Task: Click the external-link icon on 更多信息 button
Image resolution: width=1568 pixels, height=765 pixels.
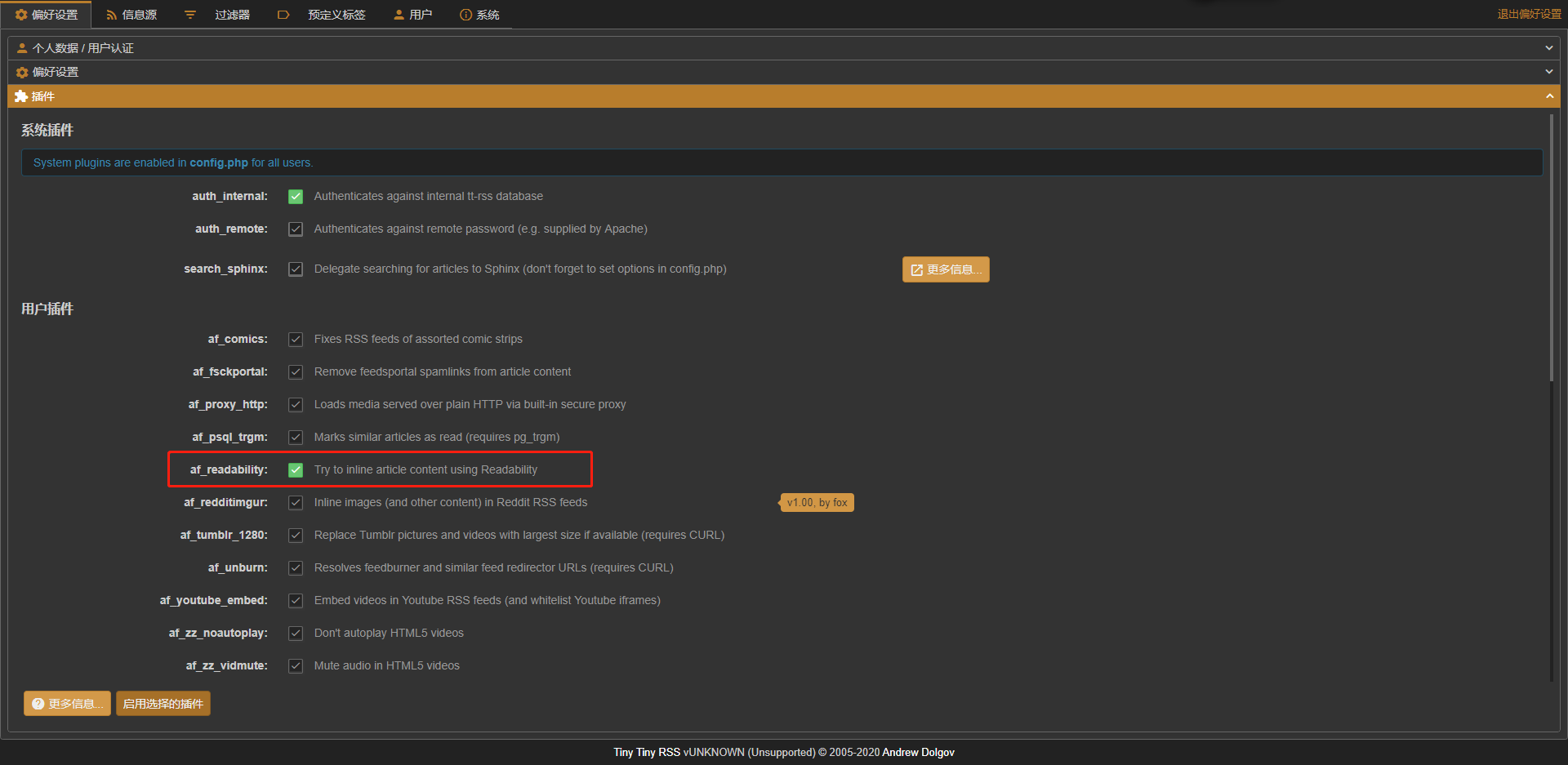Action: (917, 270)
